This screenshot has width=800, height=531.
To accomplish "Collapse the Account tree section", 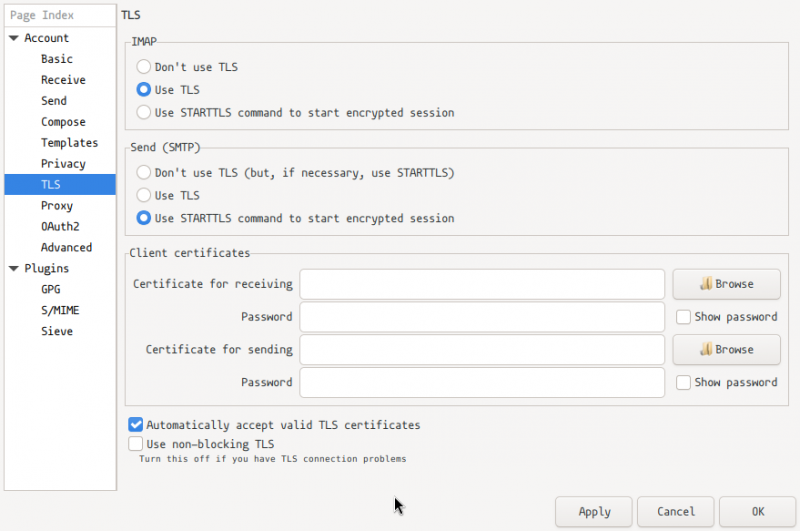I will 14,38.
